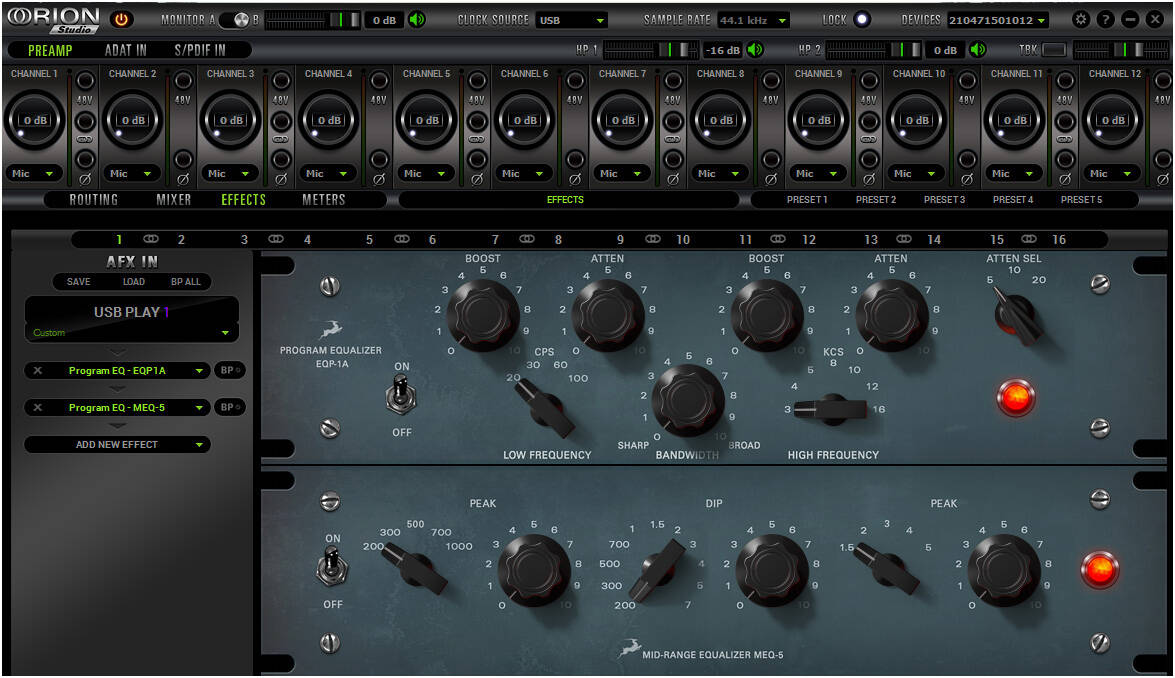Flip the MEQ-5 On/Off switch
1175x678 pixels.
point(332,566)
